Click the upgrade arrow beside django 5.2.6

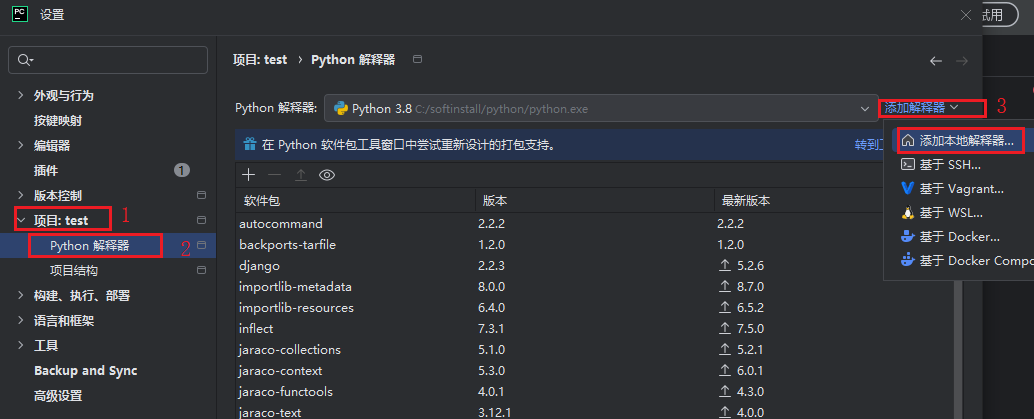click(725, 266)
